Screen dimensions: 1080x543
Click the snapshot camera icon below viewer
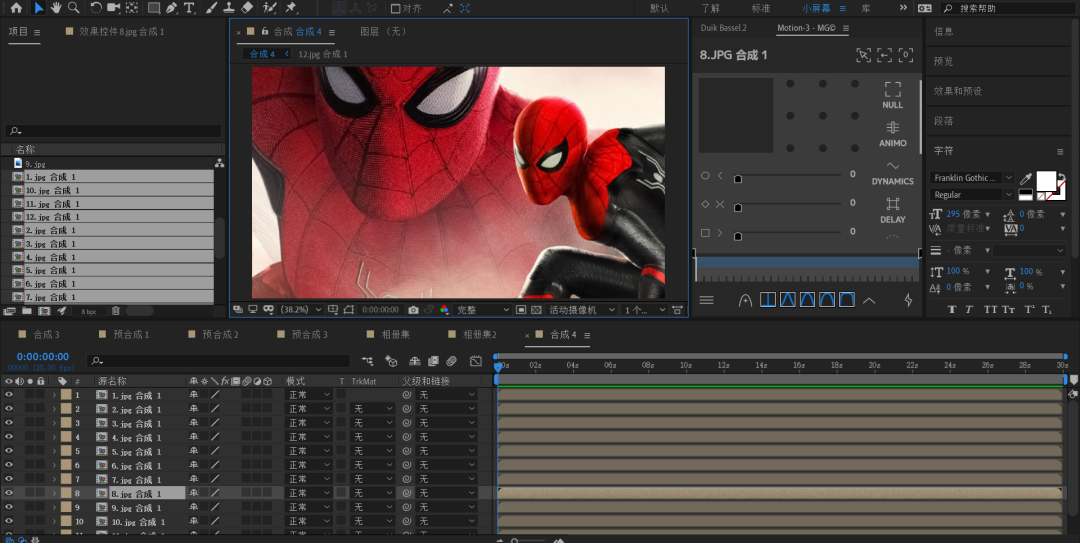[x=413, y=310]
